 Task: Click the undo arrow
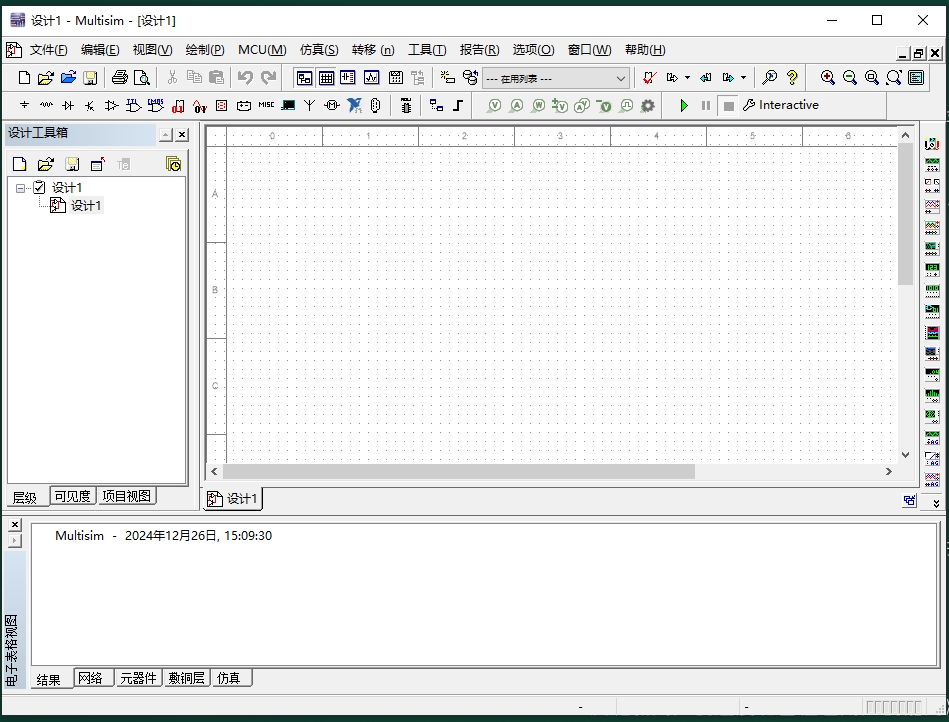(x=245, y=77)
